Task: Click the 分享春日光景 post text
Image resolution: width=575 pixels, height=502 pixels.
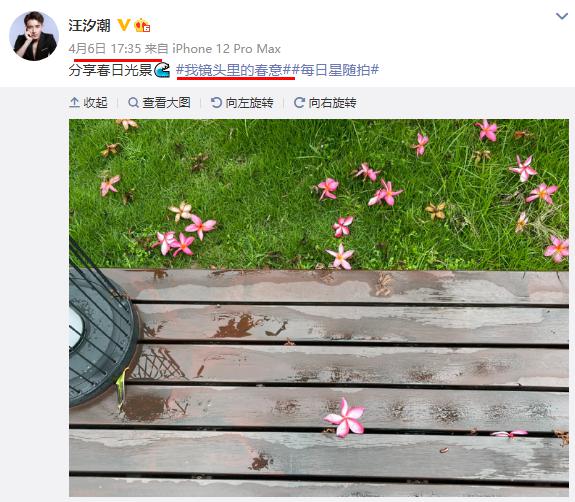Action: point(110,70)
